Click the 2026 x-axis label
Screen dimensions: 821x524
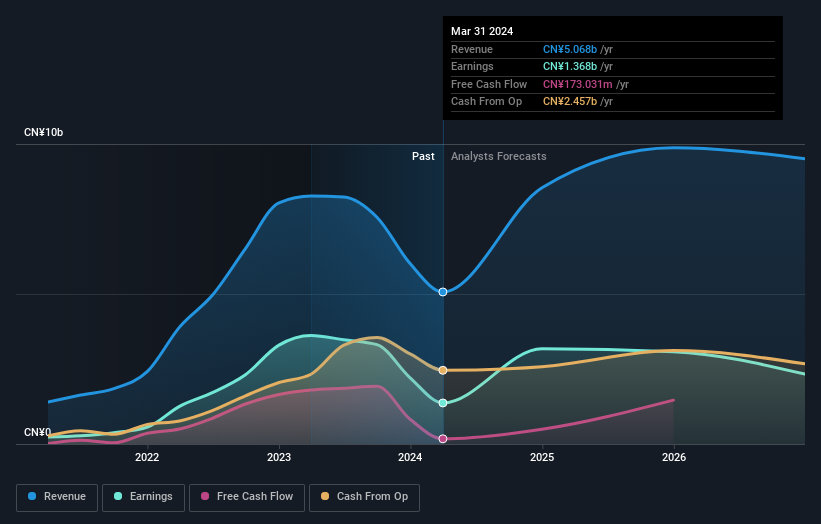(x=674, y=458)
